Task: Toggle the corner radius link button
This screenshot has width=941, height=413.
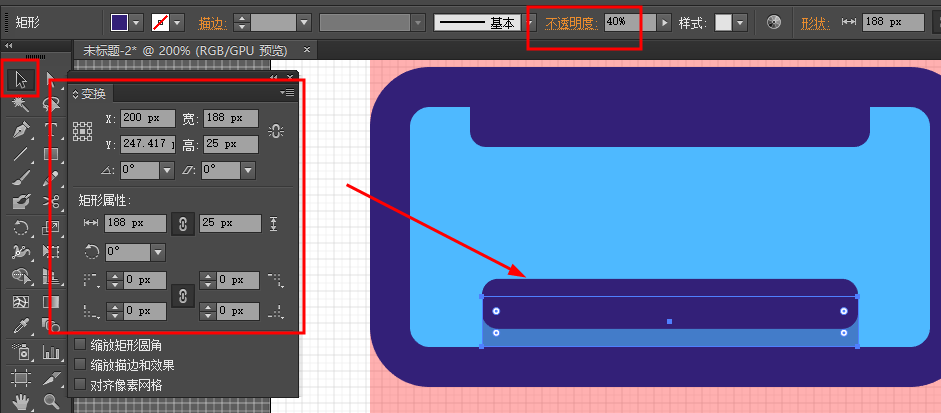Action: pyautogui.click(x=183, y=296)
